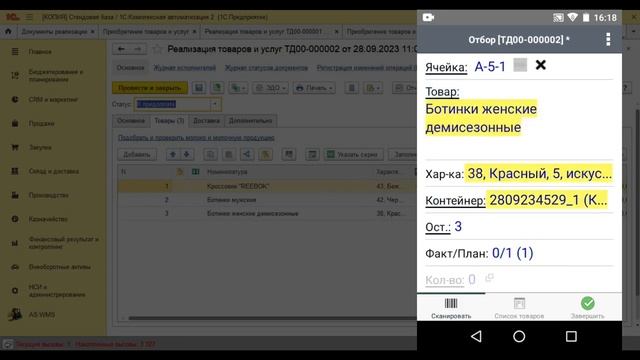
Task: Open the ЭДО dropdown
Action: (x=270, y=88)
